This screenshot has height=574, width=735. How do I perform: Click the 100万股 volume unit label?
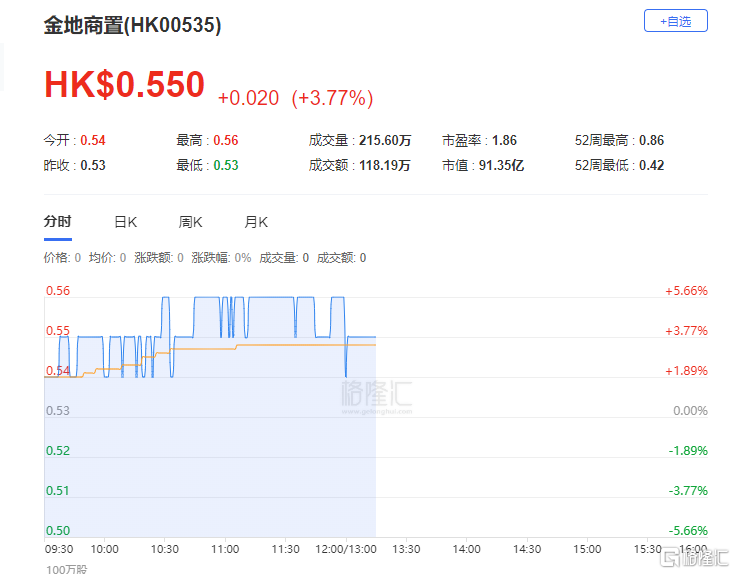tap(67, 569)
